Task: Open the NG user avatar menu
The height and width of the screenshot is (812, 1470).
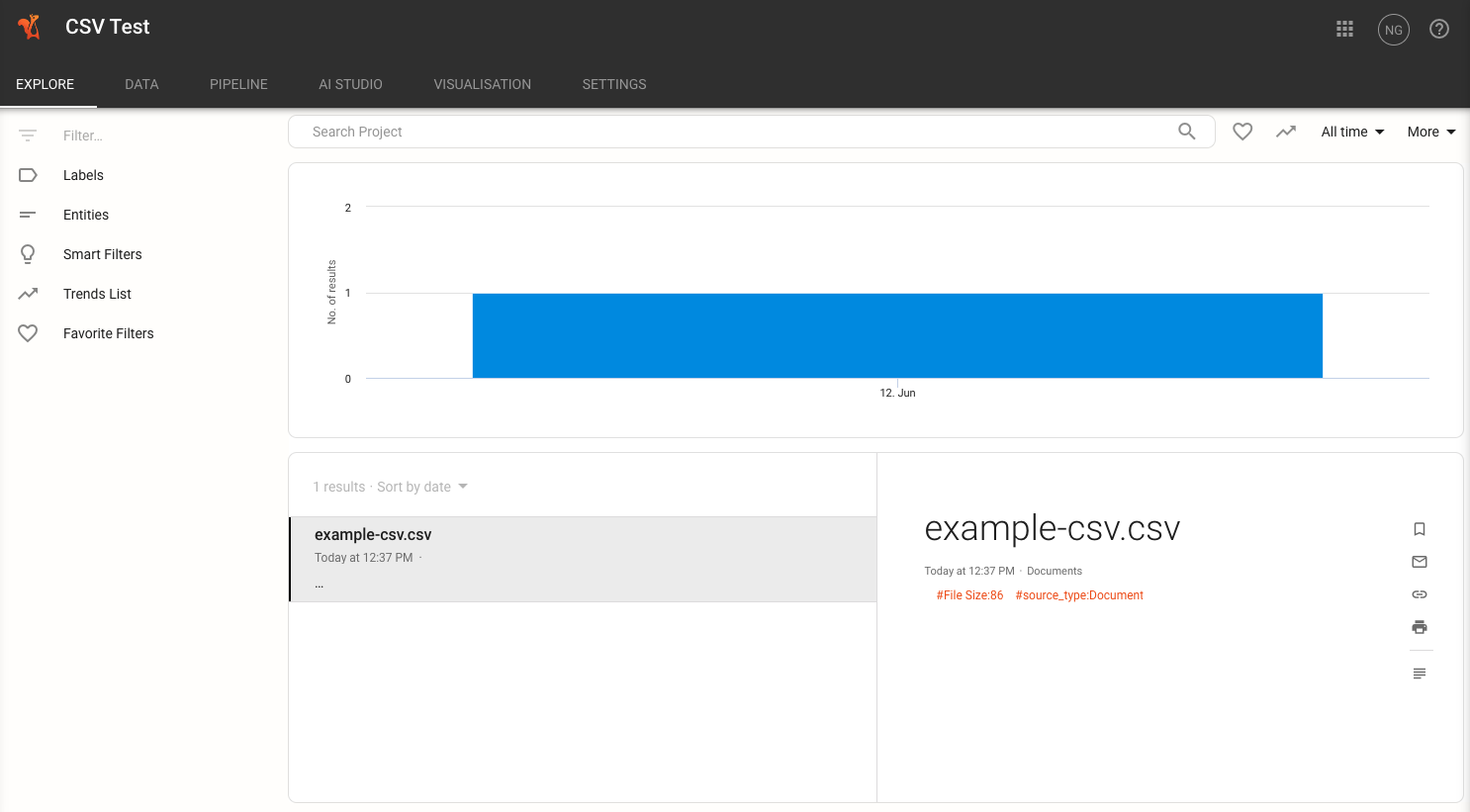Action: tap(1394, 30)
